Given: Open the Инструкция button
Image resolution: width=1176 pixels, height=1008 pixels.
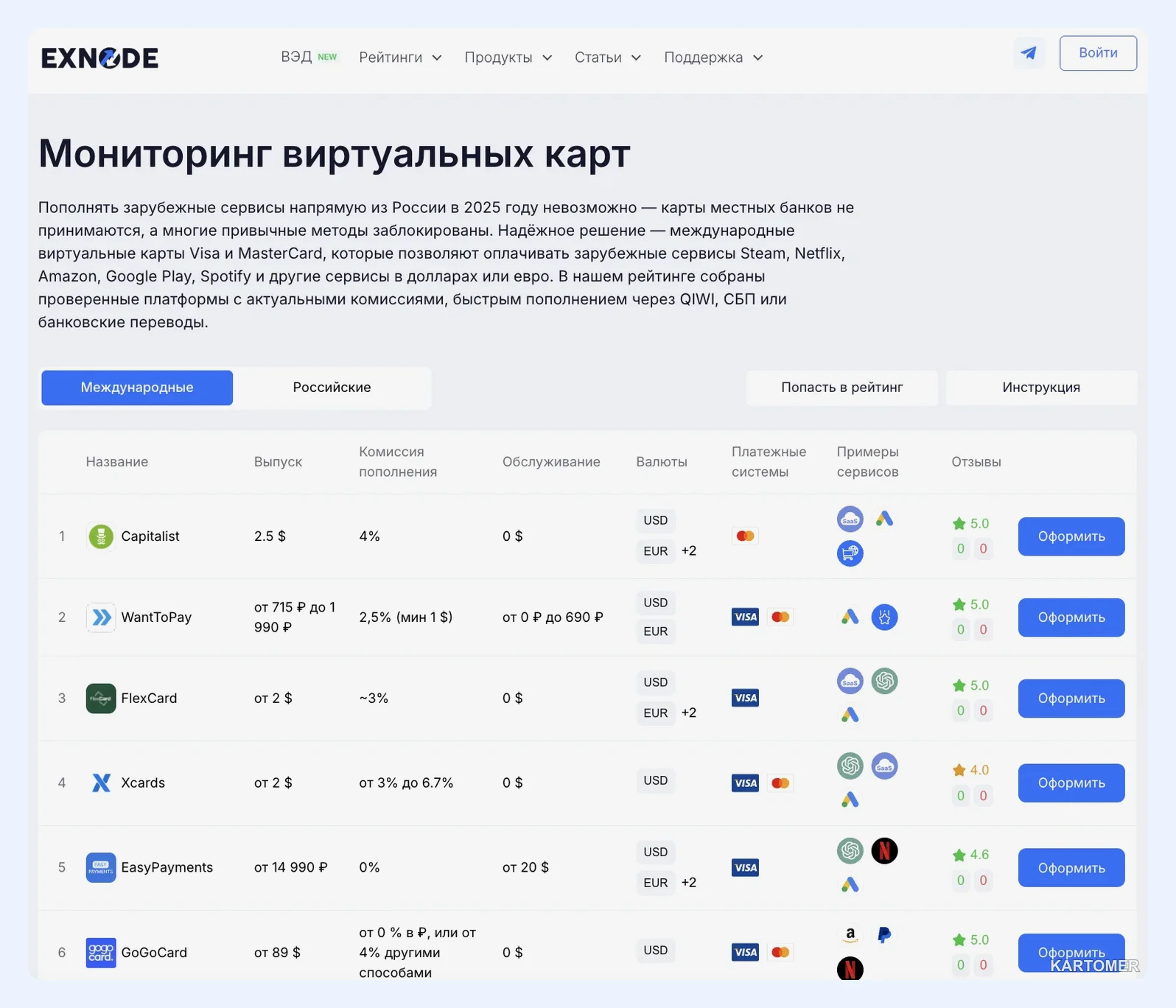Looking at the screenshot, I should tap(1041, 388).
